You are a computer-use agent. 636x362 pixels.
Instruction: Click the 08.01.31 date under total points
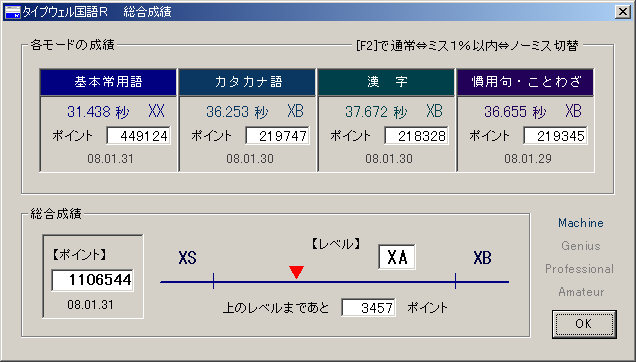coord(90,305)
